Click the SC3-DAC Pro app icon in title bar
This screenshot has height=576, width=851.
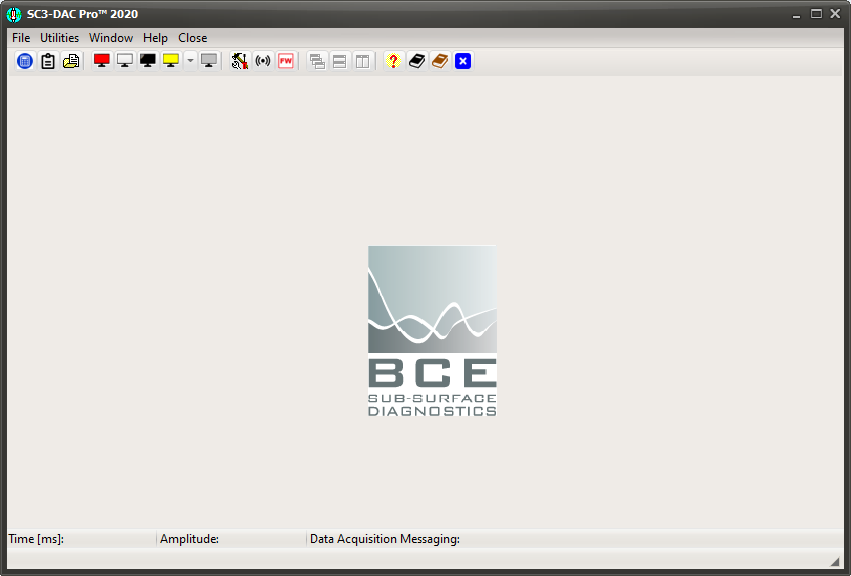[14, 14]
